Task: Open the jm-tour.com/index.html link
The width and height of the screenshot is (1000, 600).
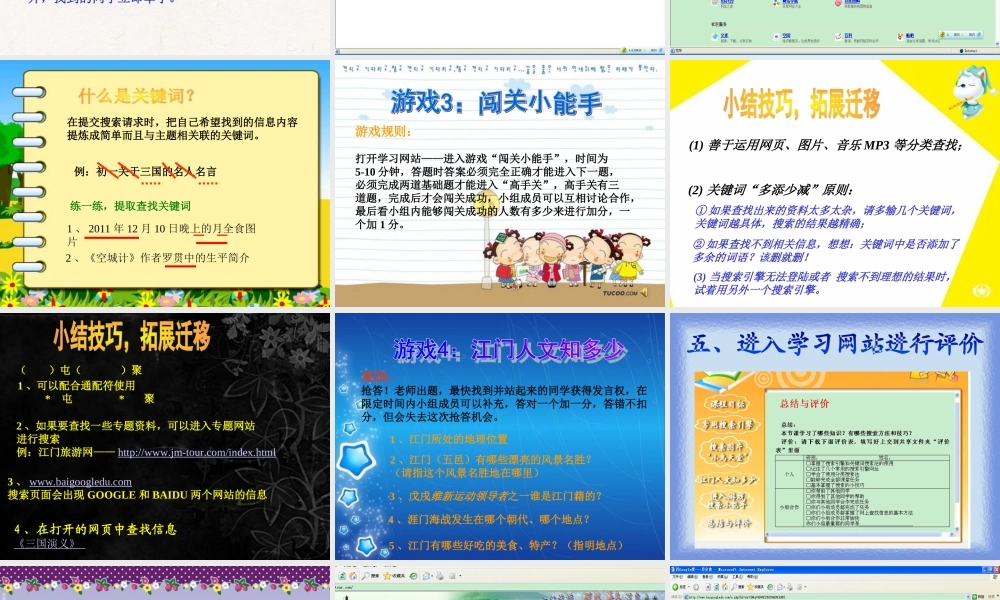Action: point(197,452)
